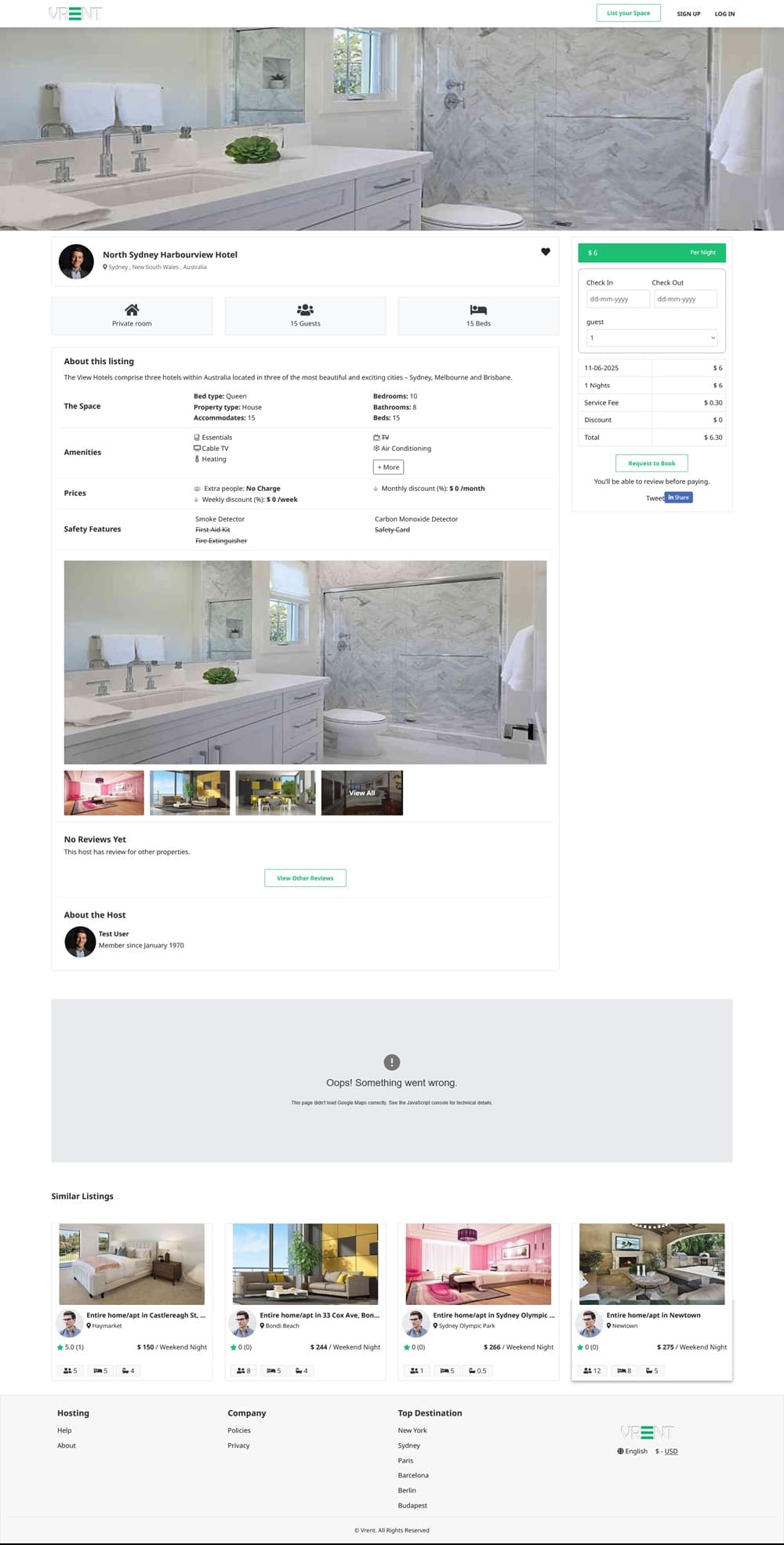Open the SIGN UP menu item
This screenshot has width=784, height=1545.
pyautogui.click(x=688, y=14)
